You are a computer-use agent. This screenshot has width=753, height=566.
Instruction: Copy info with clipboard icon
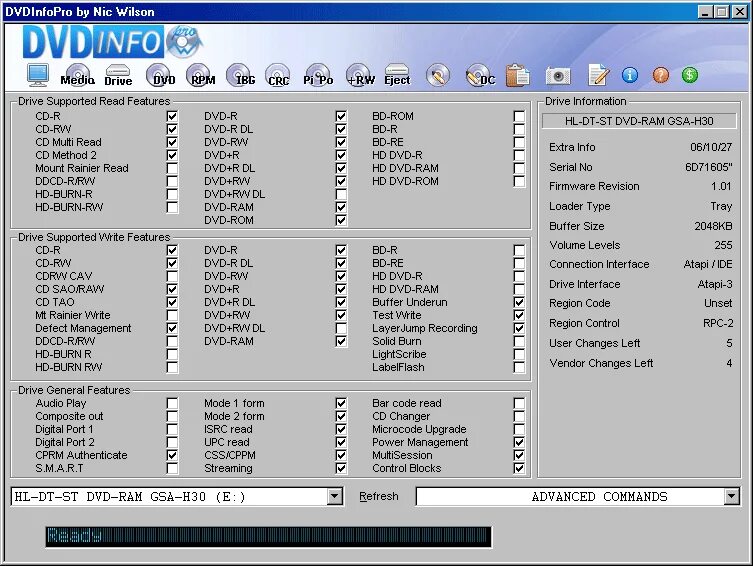tap(518, 75)
